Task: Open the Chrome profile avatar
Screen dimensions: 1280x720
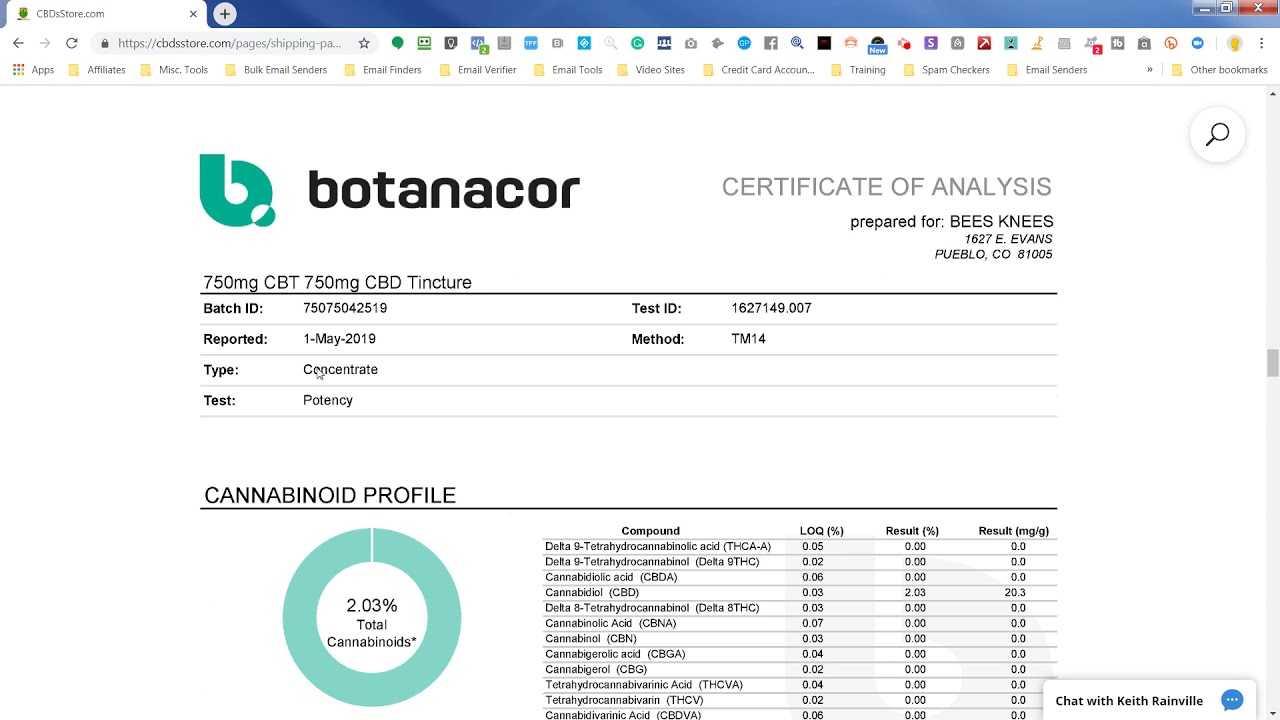Action: (x=1234, y=43)
